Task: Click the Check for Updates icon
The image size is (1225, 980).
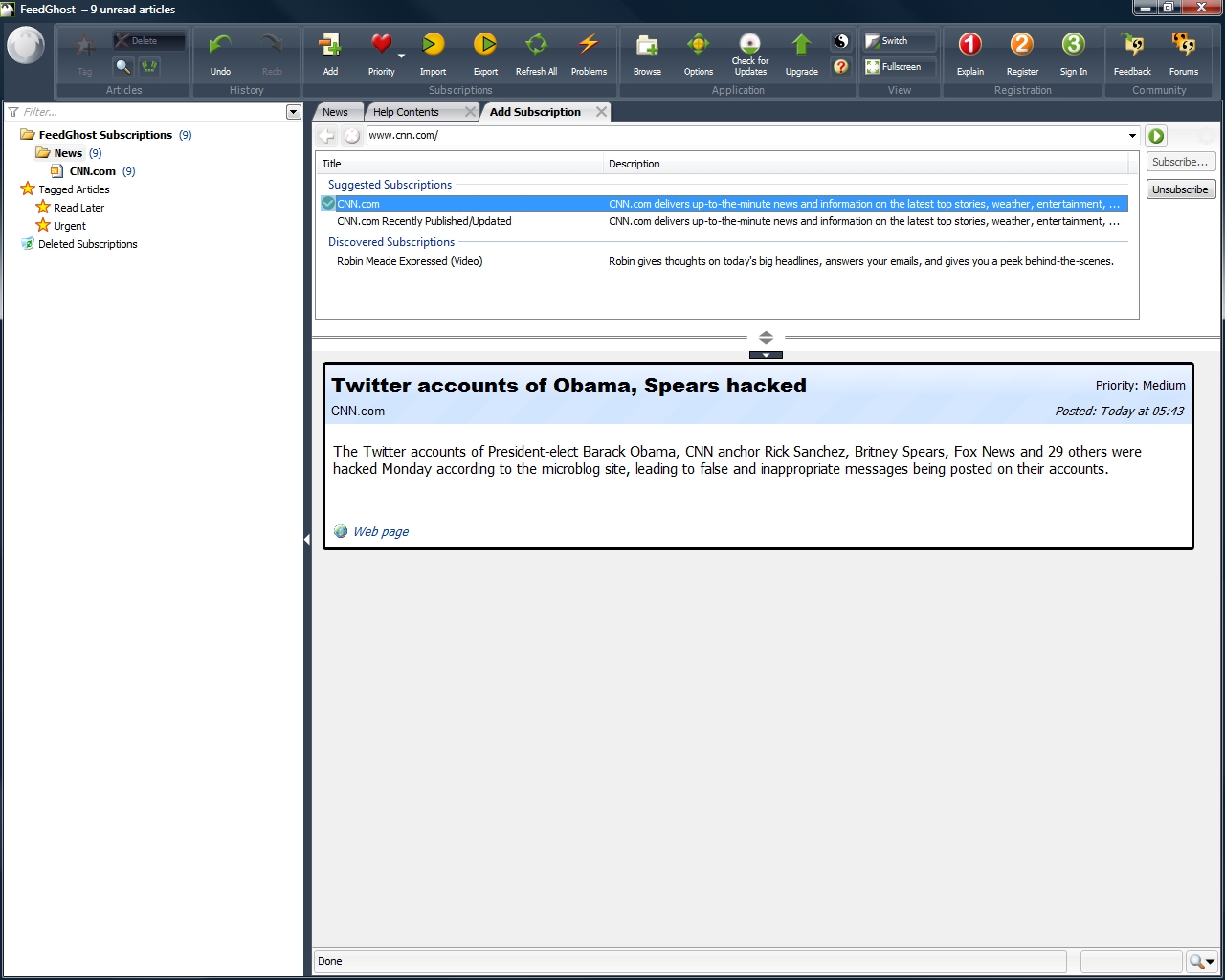Action: coord(750,44)
